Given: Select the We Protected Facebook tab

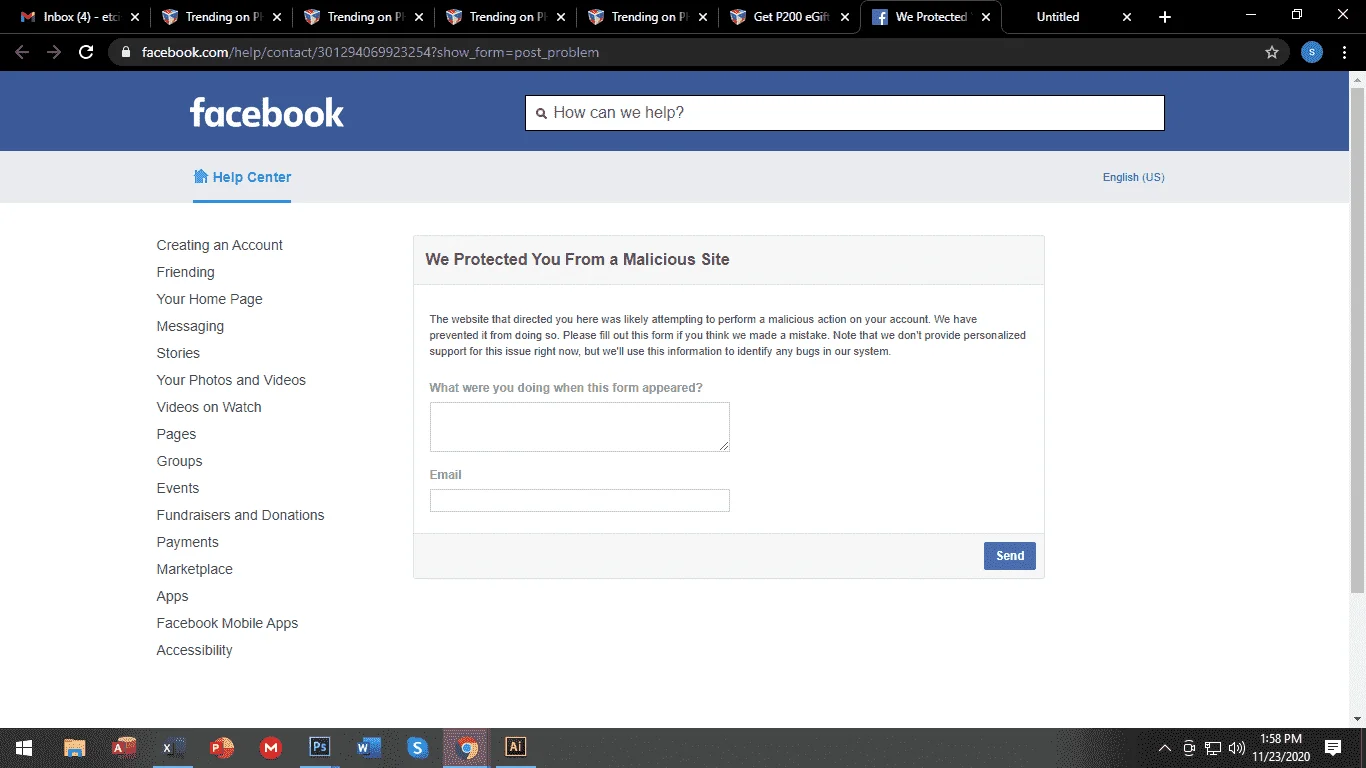Looking at the screenshot, I should click(930, 17).
